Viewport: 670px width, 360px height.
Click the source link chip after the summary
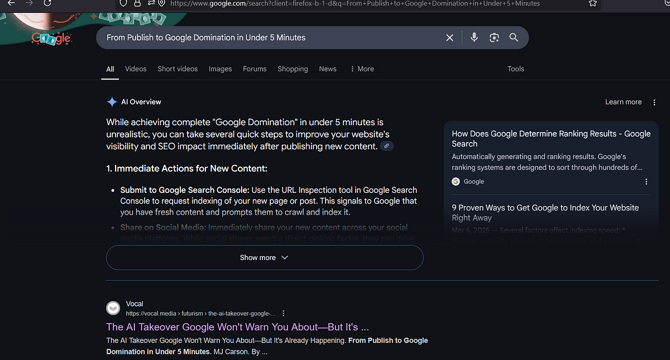[x=386, y=146]
